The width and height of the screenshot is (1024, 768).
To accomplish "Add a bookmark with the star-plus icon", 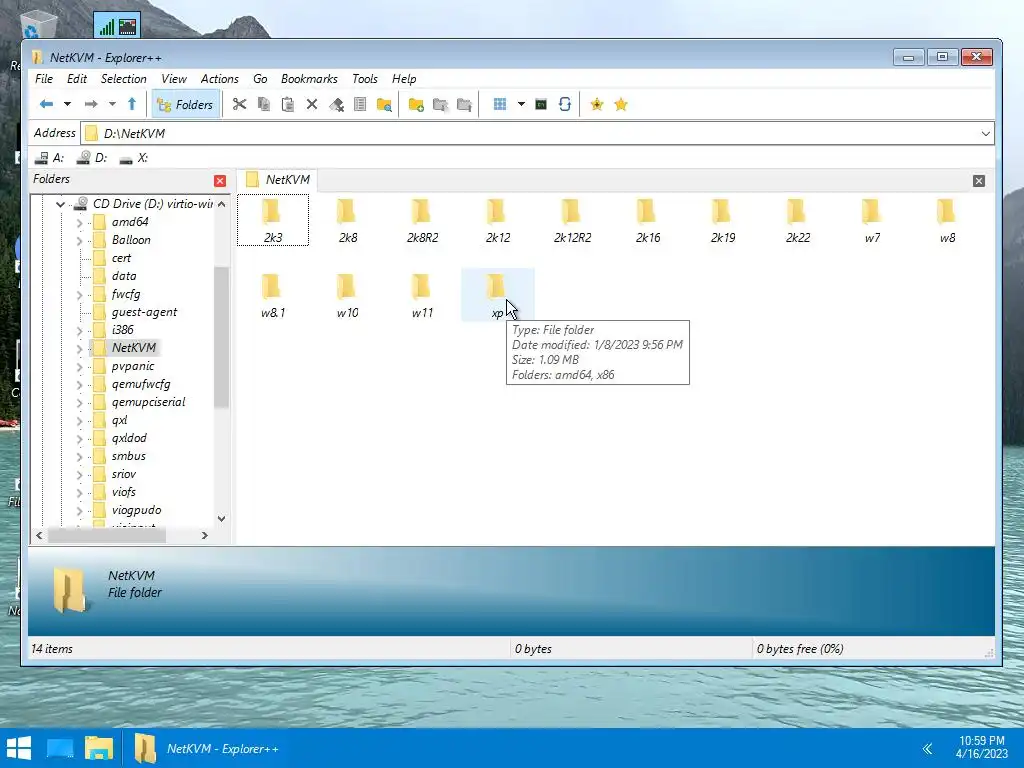I will [597, 104].
